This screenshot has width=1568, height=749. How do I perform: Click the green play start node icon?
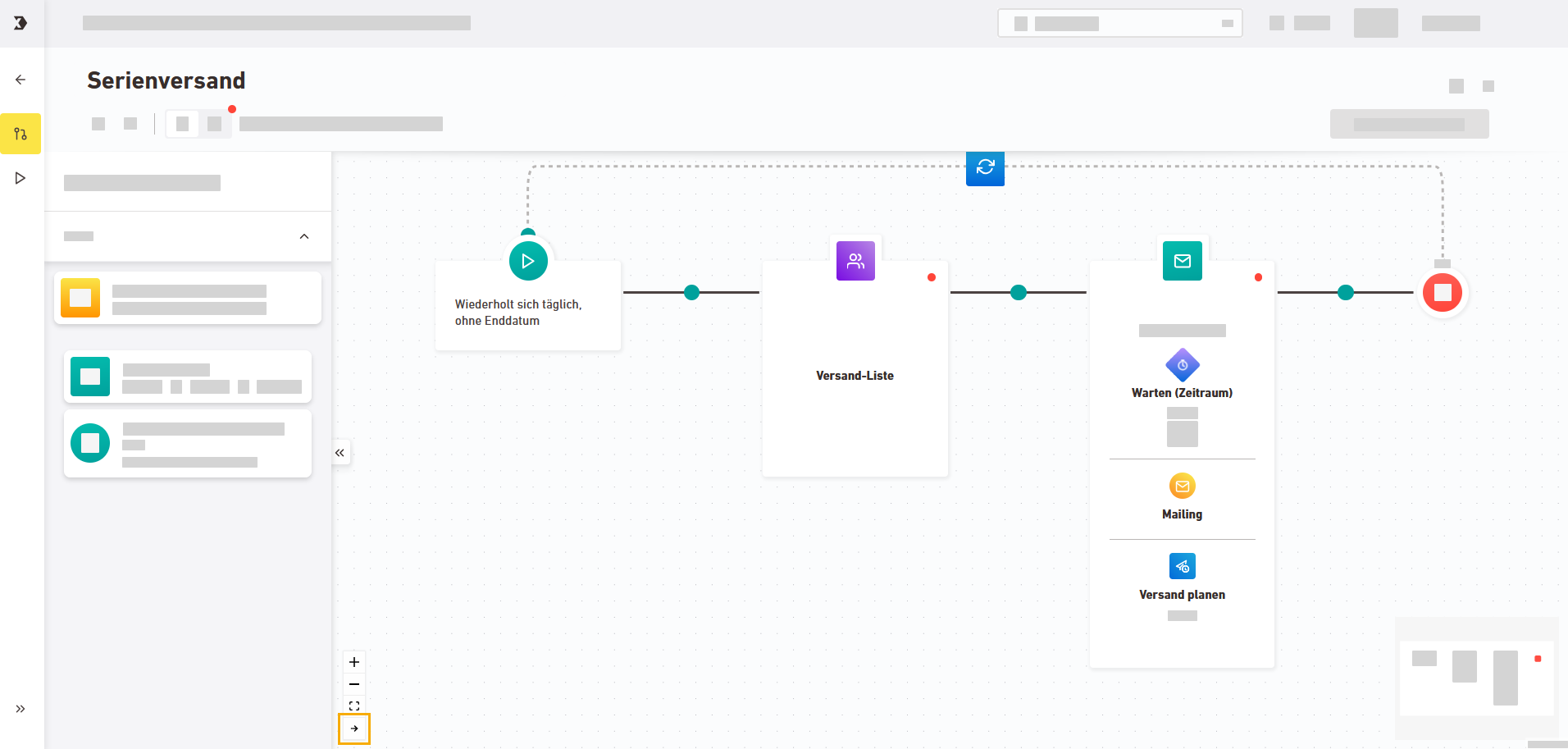[528, 261]
